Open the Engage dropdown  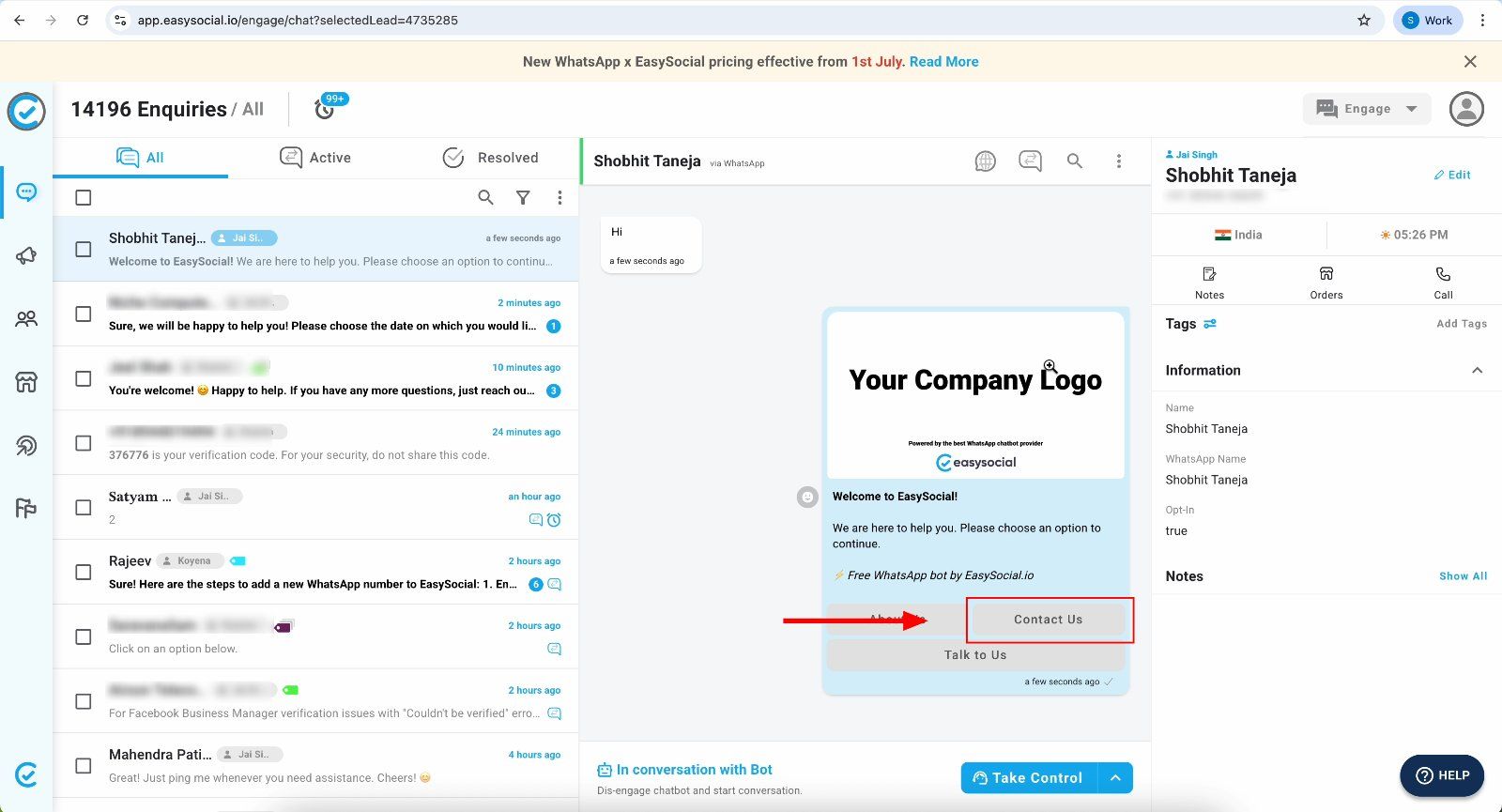1367,109
